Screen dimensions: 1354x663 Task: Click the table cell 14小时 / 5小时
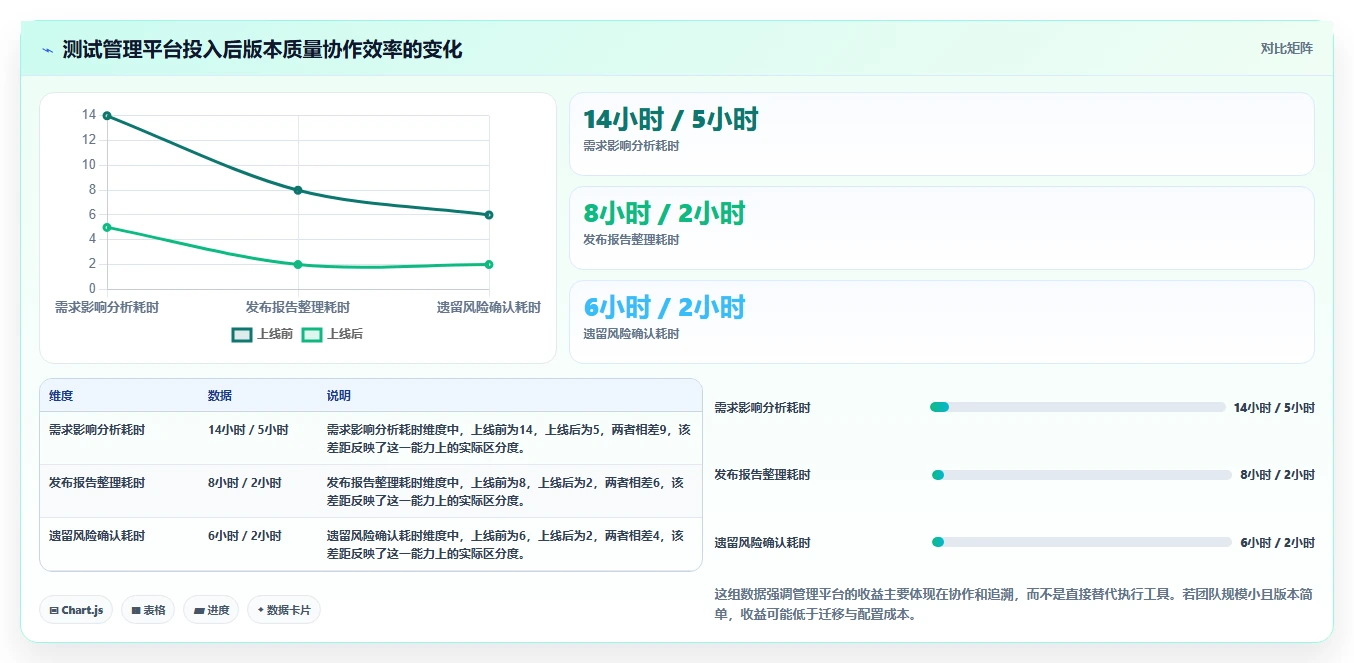(x=248, y=430)
